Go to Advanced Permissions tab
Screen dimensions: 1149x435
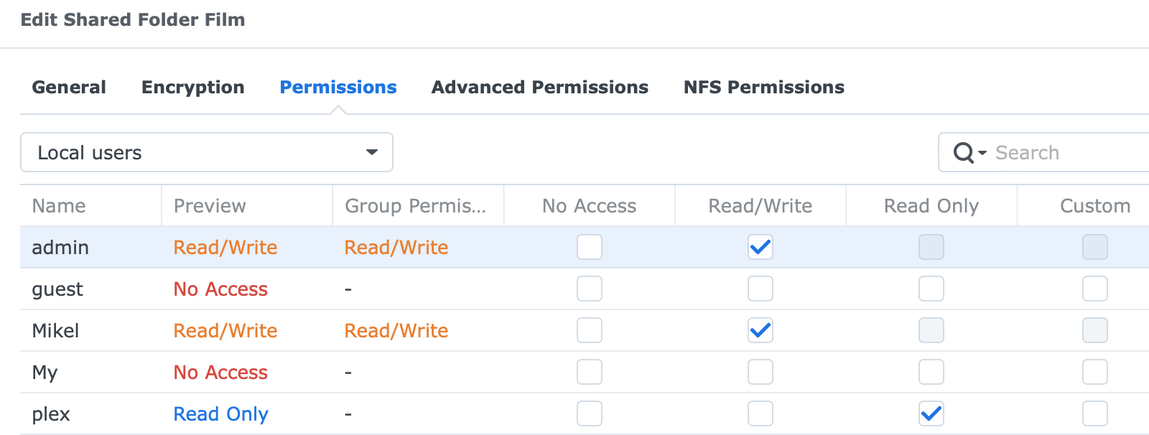pyautogui.click(x=540, y=88)
